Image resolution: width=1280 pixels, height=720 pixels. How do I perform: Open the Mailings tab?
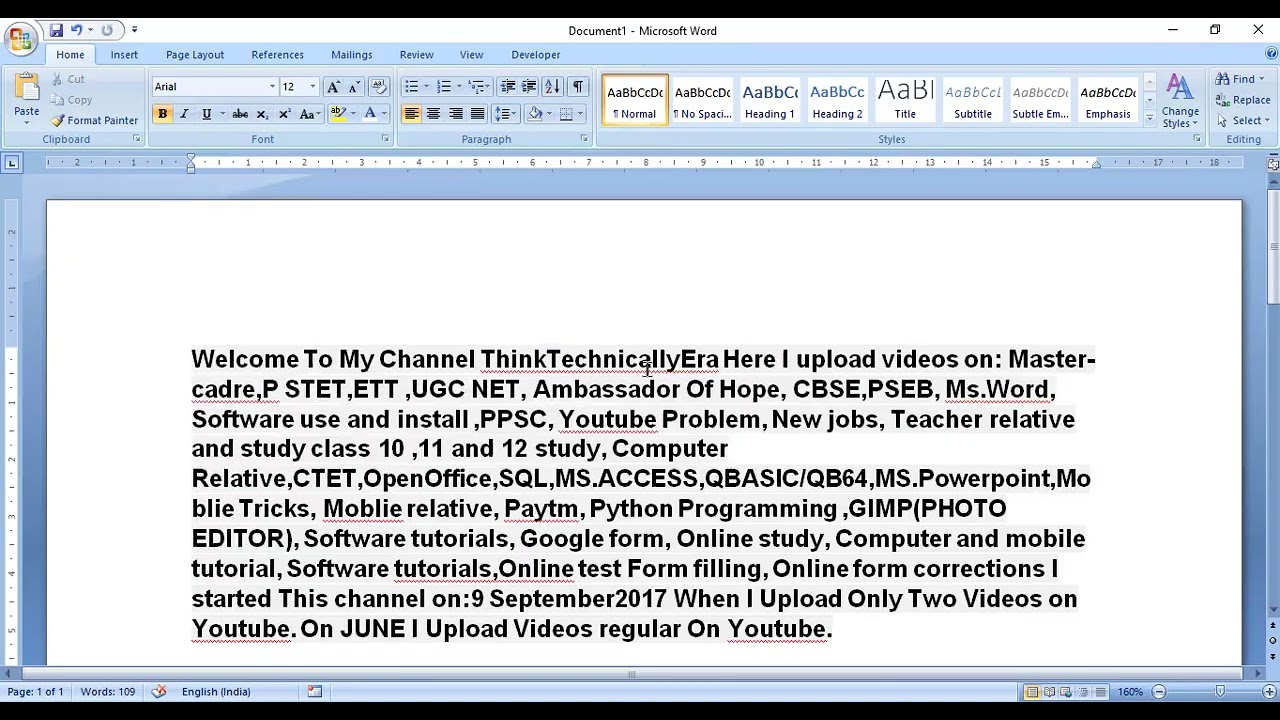(x=351, y=55)
